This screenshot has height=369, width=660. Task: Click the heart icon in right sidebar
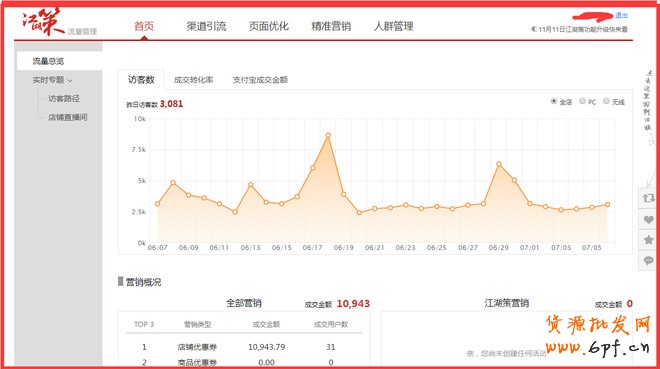(649, 219)
